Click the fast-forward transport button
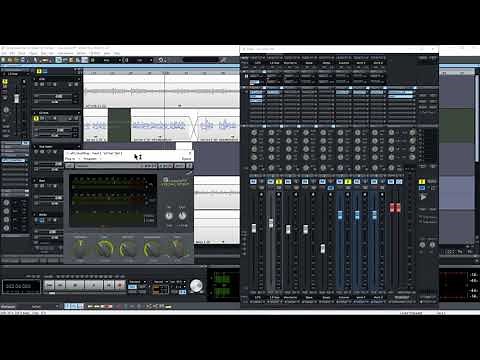The height and width of the screenshot is (360, 480). [109, 285]
